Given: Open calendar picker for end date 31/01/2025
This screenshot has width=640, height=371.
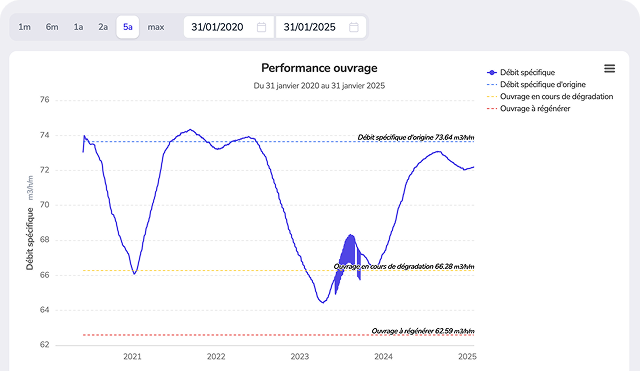Looking at the screenshot, I should tap(353, 27).
